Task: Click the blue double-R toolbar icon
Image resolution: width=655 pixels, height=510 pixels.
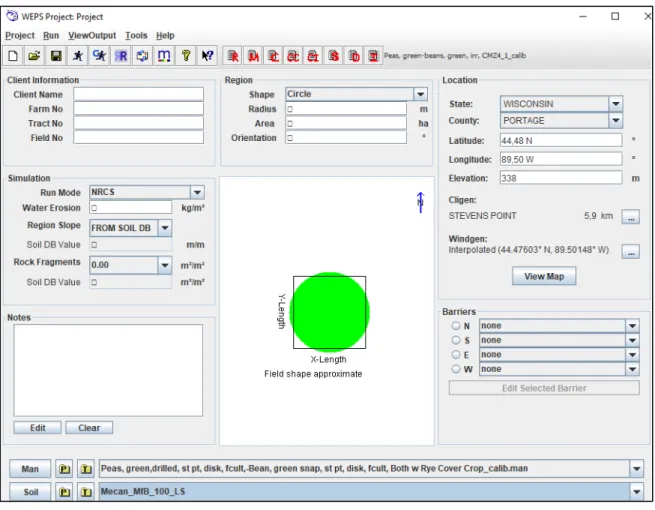Action: coord(121,56)
